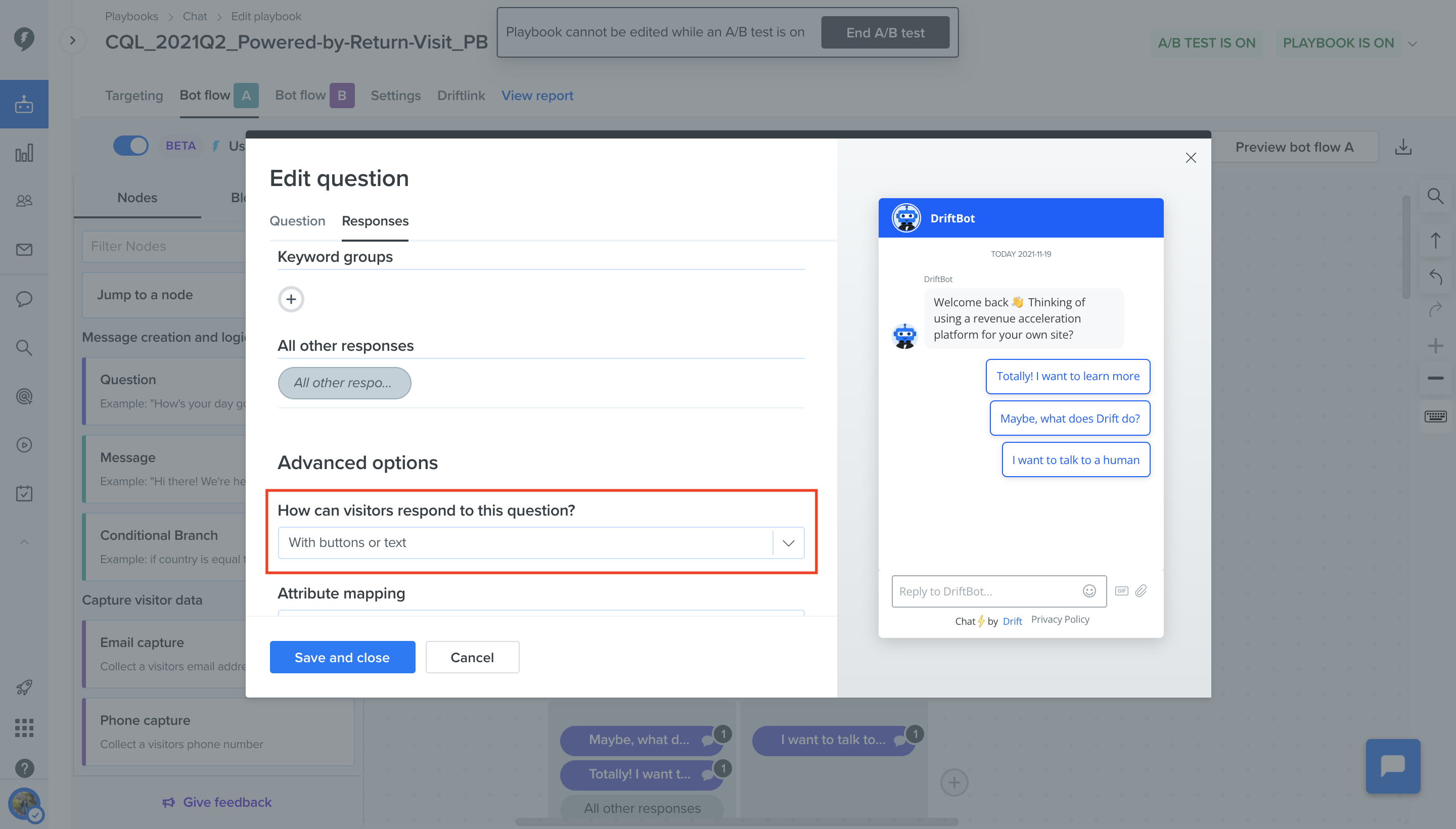Expand the left sidebar chevron

[x=72, y=40]
